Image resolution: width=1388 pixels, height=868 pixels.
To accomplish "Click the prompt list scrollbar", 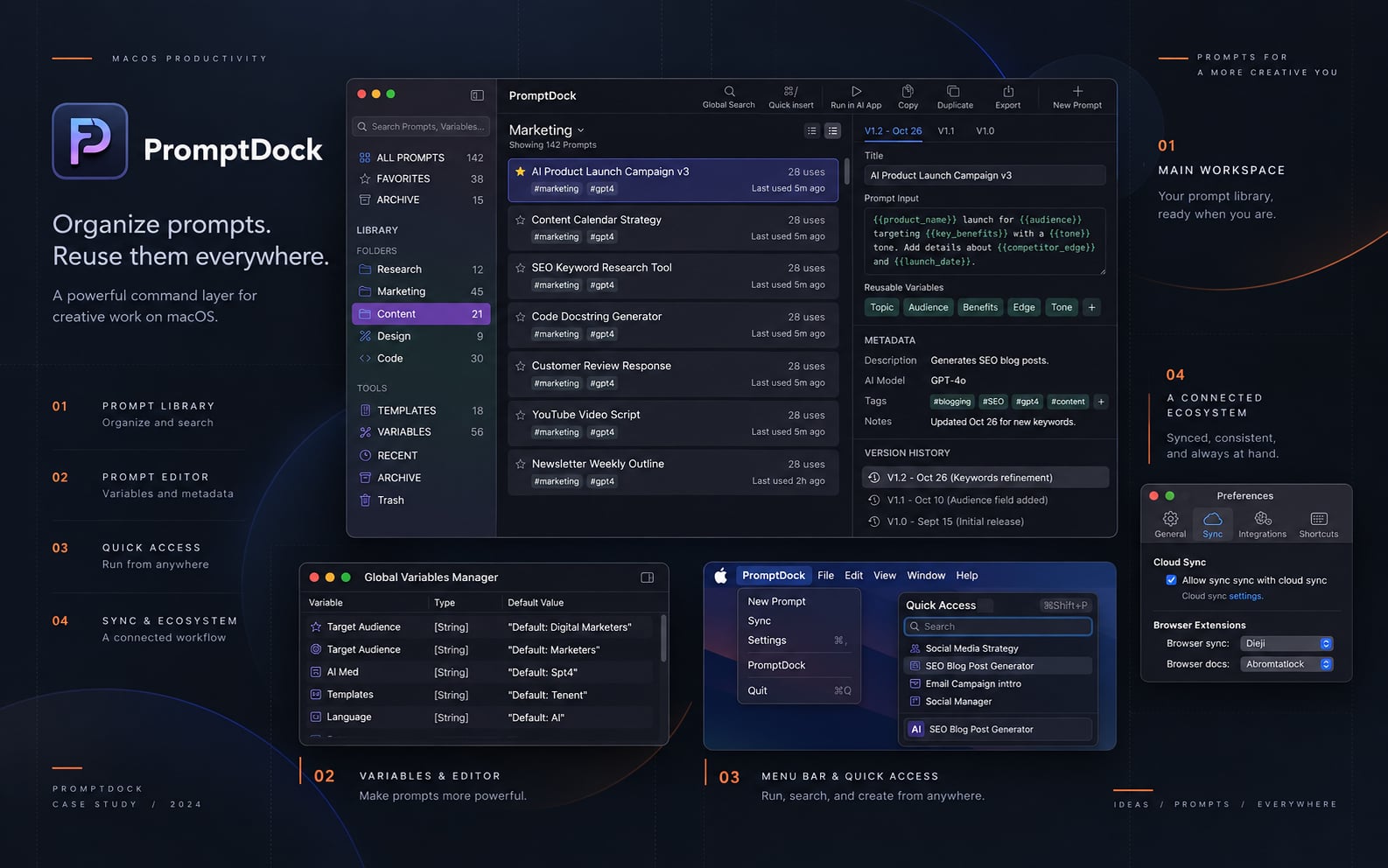I will click(846, 171).
